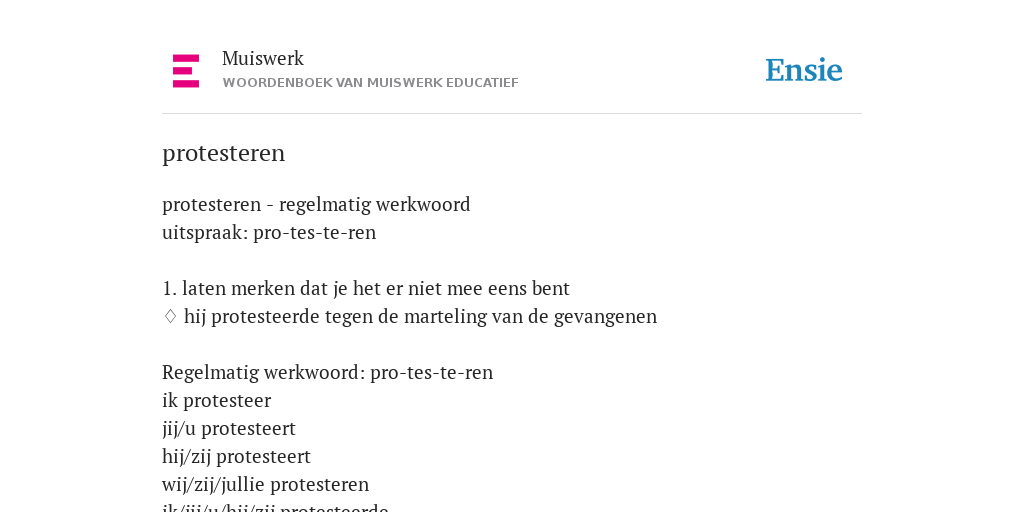Click the number '1.' of the definition

[x=169, y=288]
